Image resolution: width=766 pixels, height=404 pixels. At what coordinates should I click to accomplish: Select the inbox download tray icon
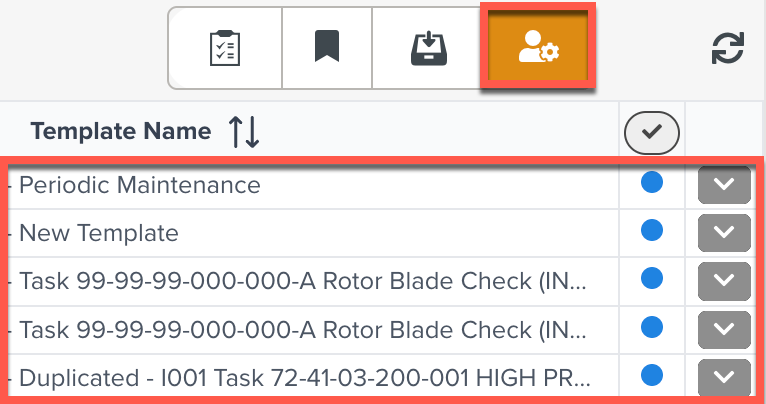pos(427,49)
